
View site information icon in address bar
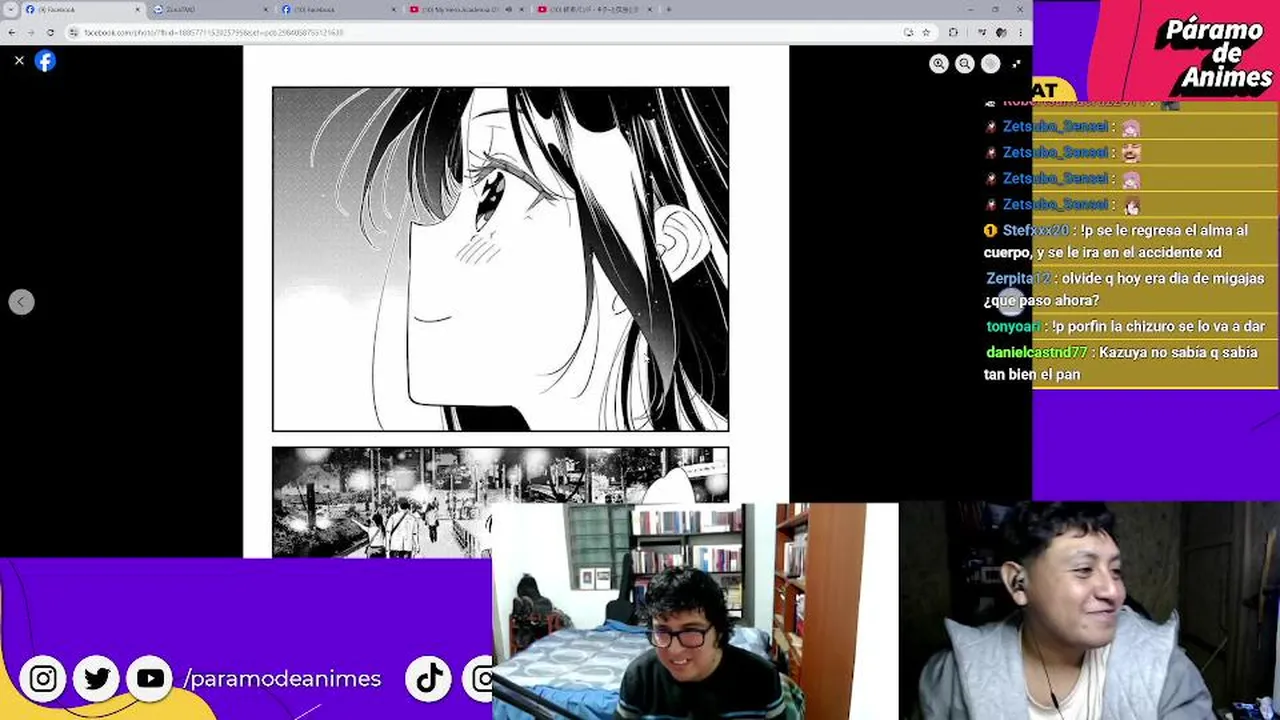point(75,32)
